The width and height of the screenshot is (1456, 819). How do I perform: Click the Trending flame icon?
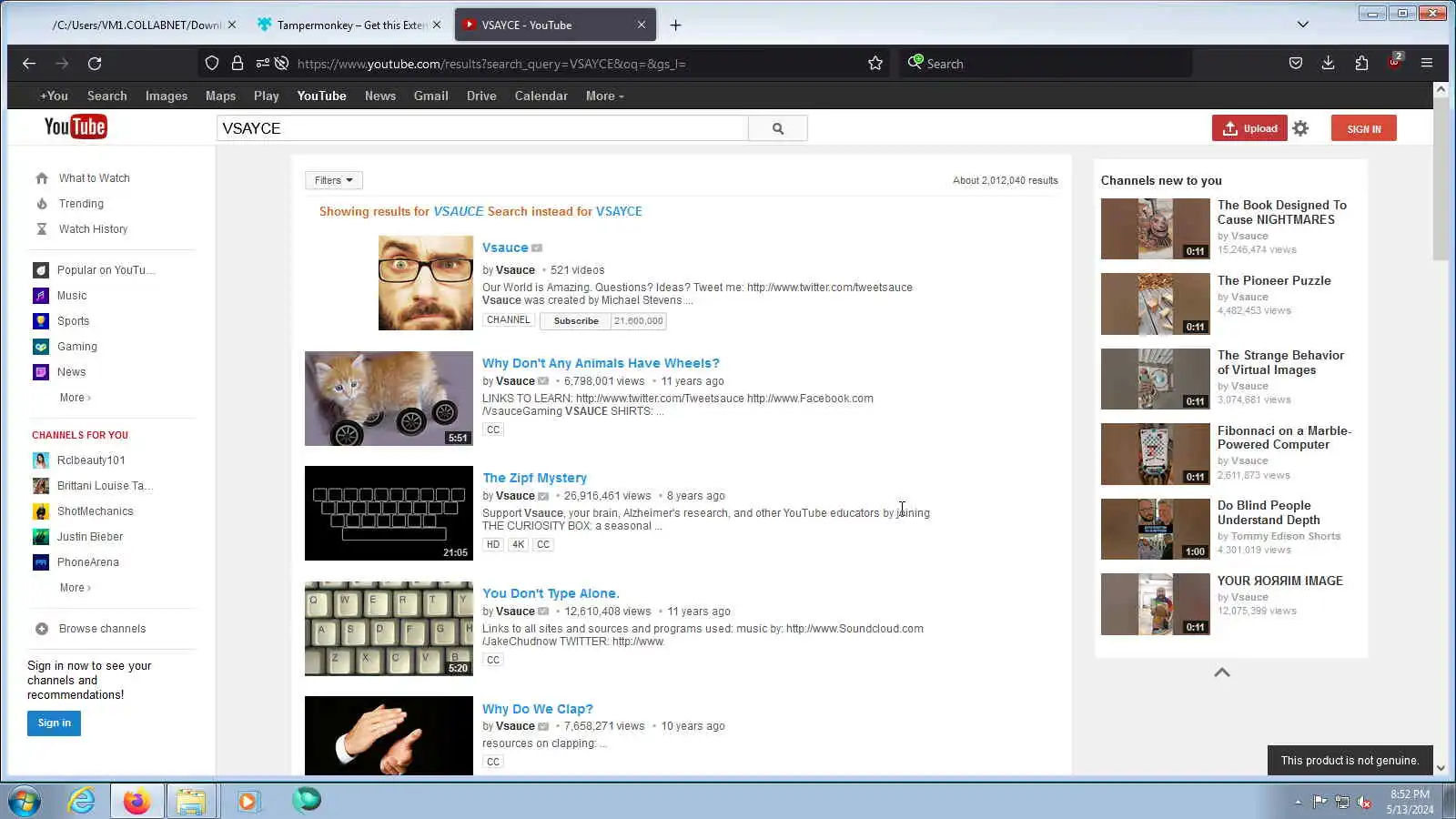point(42,204)
